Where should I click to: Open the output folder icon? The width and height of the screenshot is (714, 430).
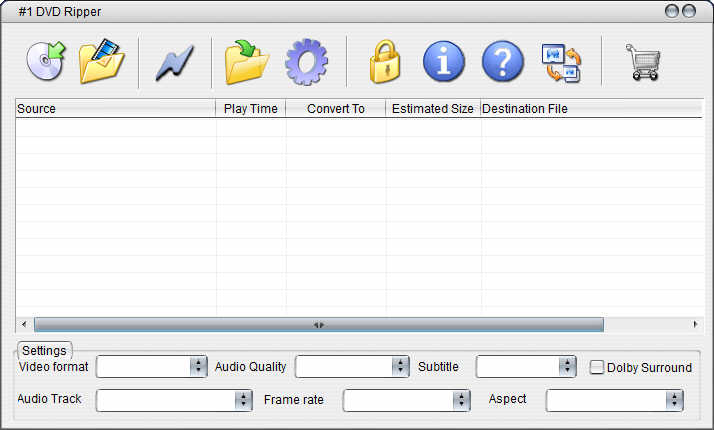point(247,62)
